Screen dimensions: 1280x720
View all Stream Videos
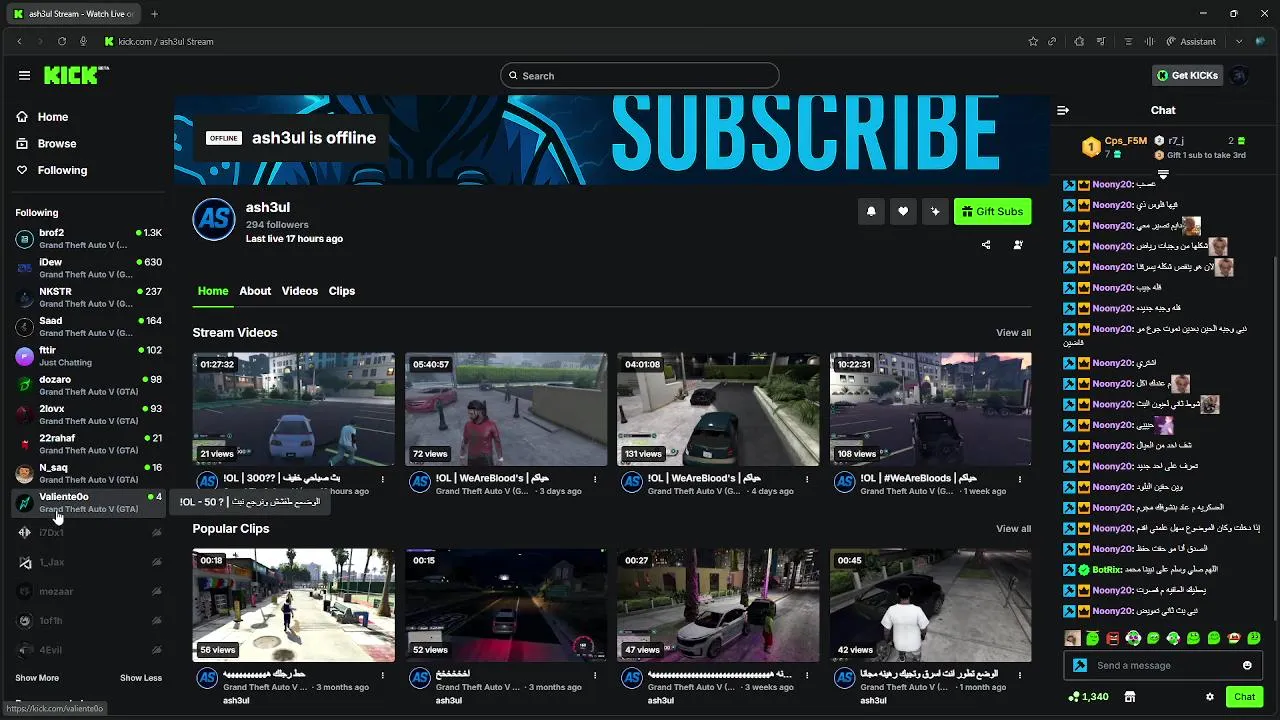tap(1013, 333)
